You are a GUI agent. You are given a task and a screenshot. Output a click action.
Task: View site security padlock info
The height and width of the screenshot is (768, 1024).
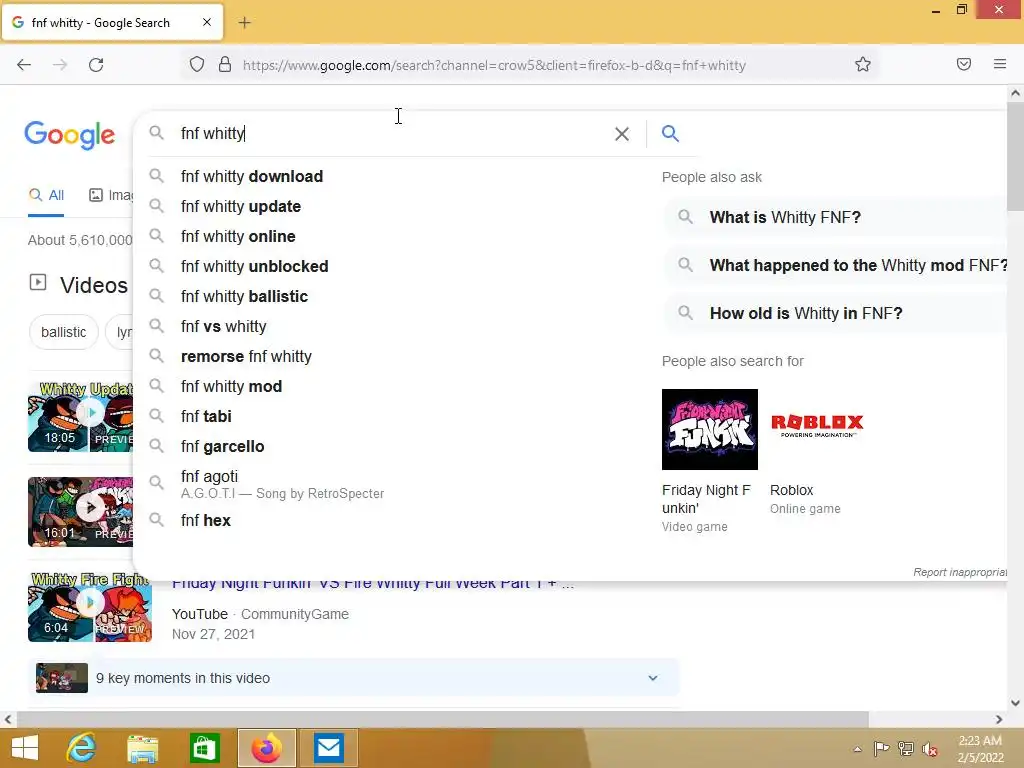(x=225, y=65)
